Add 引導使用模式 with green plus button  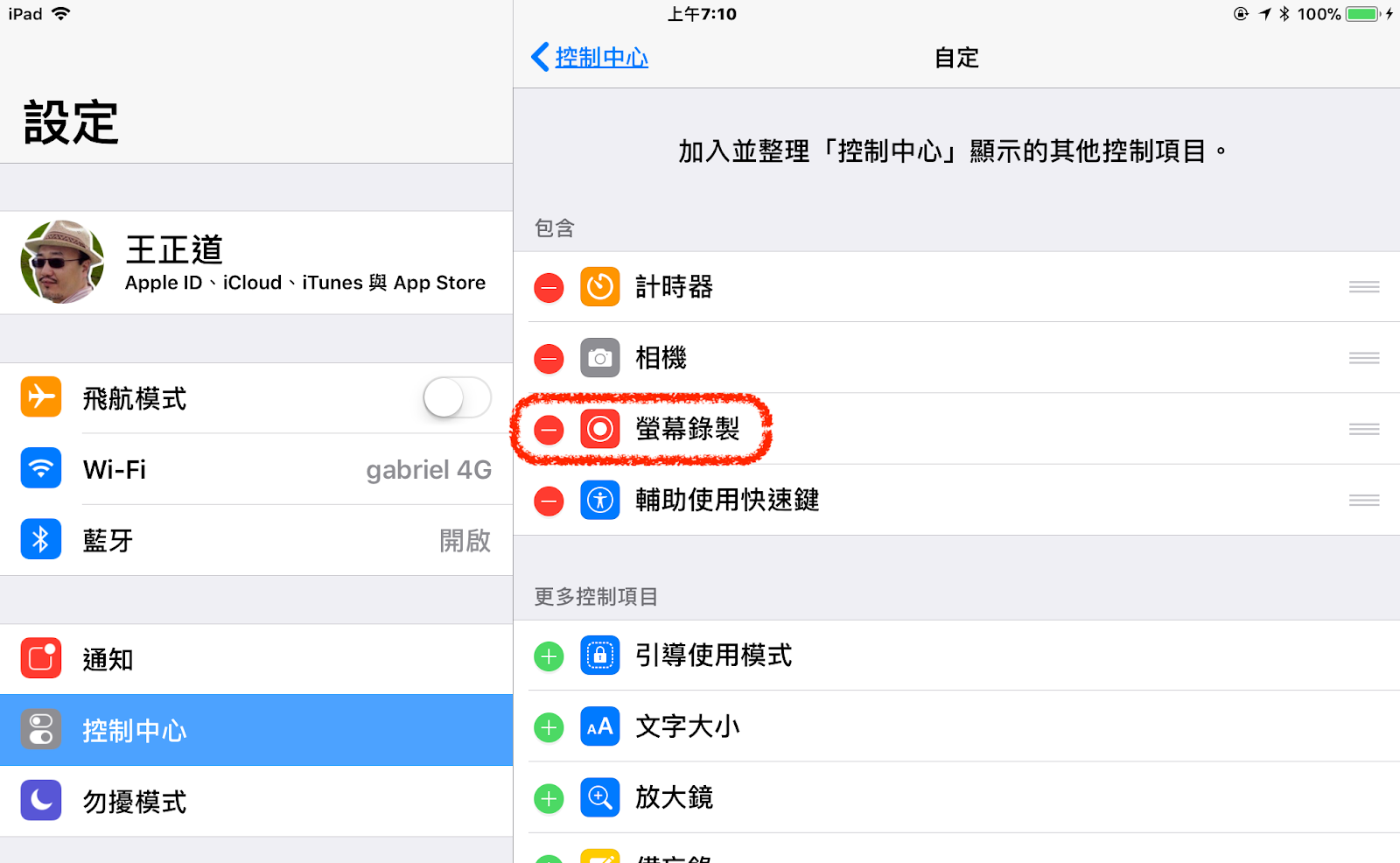pos(549,656)
